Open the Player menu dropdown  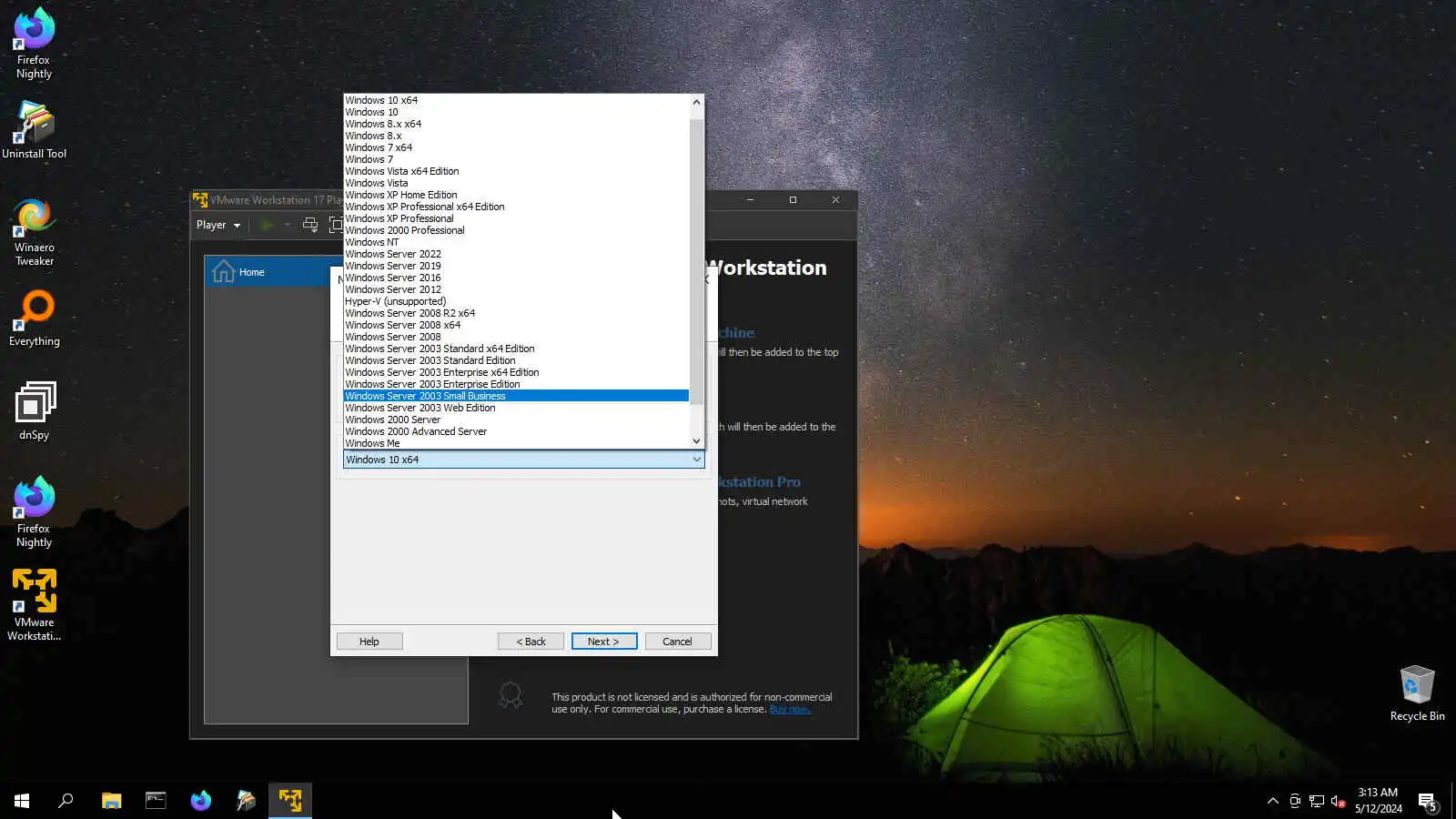pos(218,225)
